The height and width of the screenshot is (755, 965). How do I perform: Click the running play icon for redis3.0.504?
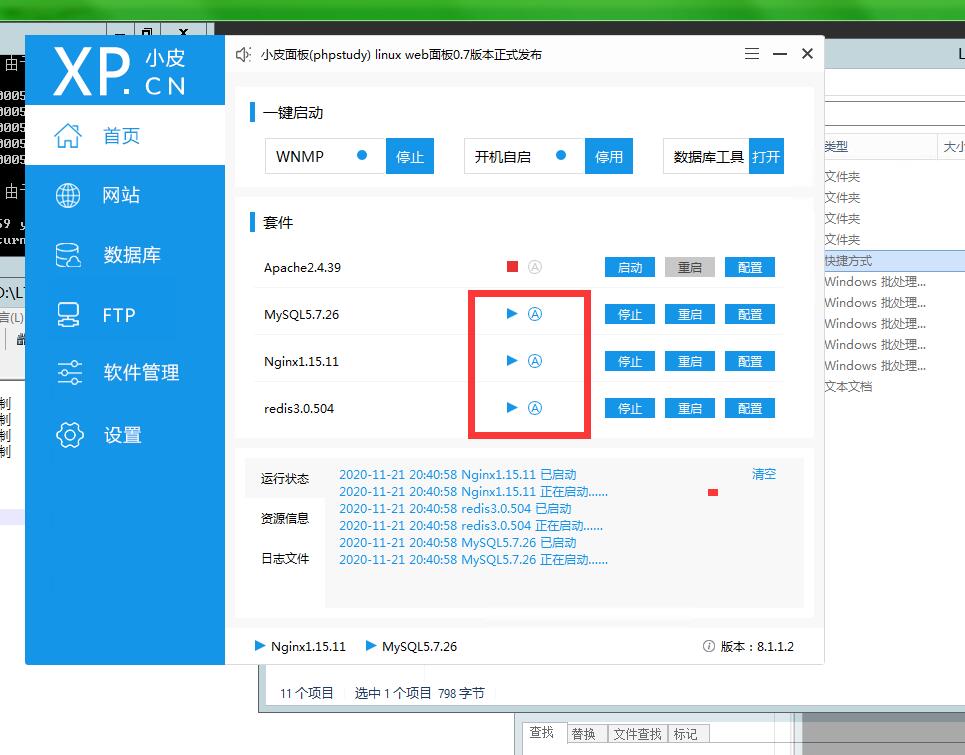click(x=512, y=408)
